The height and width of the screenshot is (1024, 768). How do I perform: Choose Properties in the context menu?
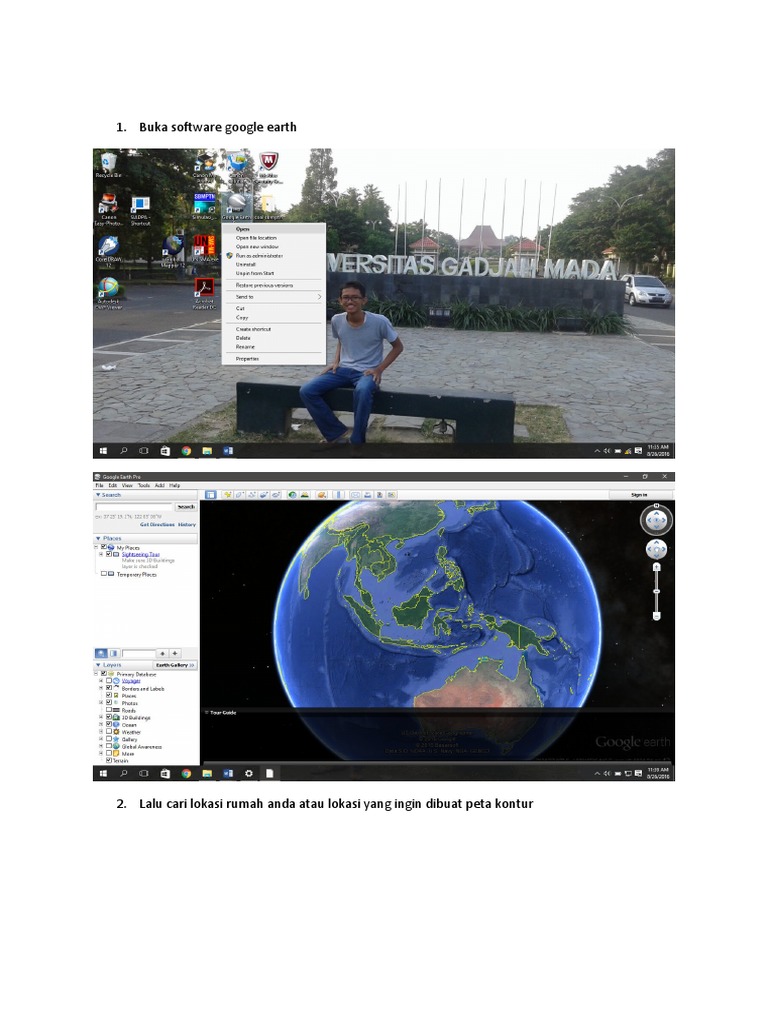tap(274, 359)
